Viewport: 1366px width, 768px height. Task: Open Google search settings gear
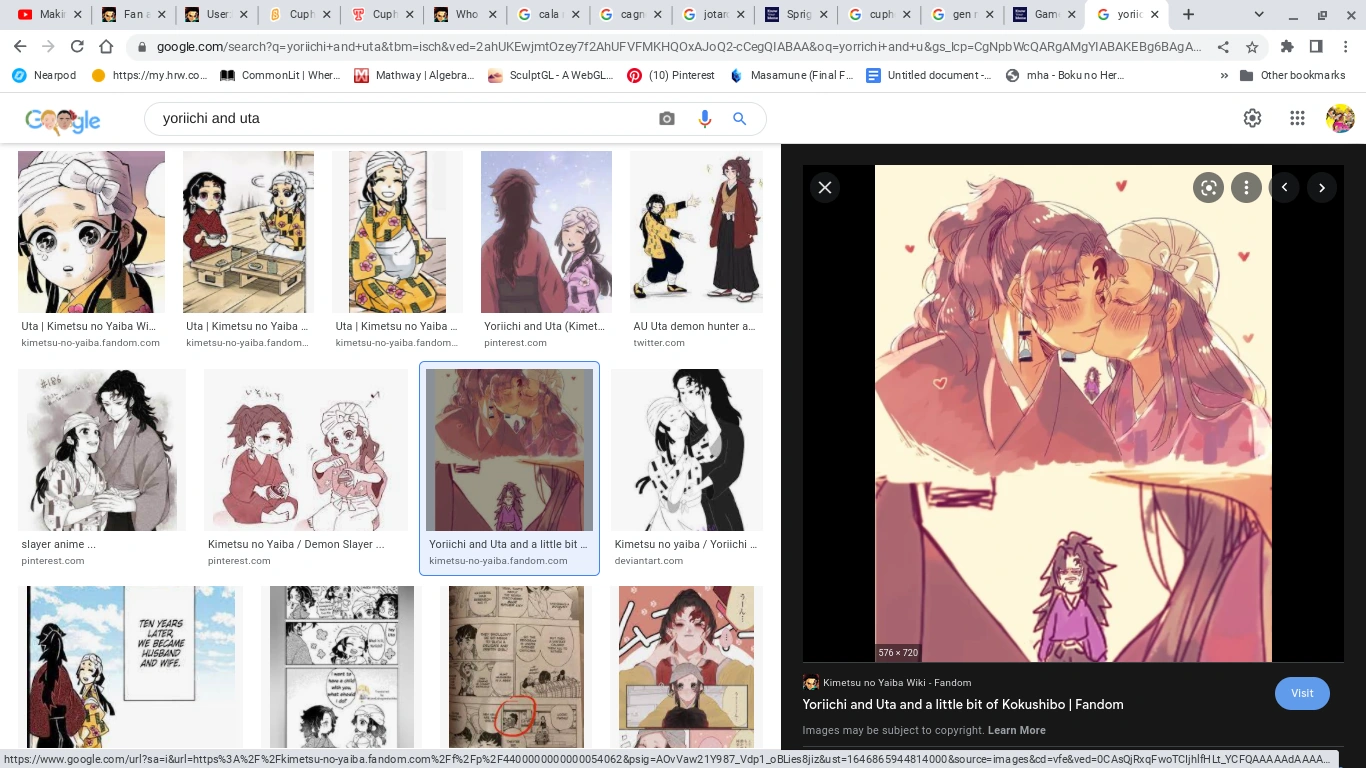(x=1252, y=118)
